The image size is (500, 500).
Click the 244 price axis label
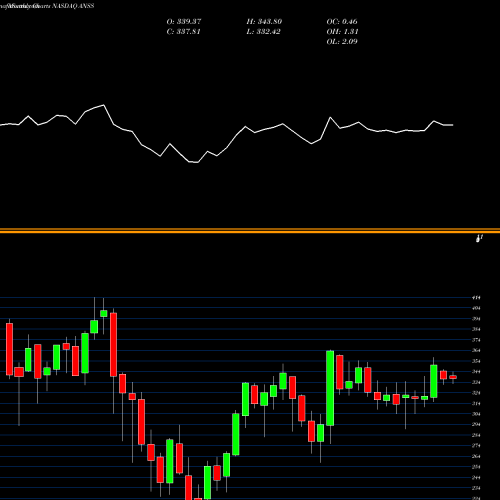476,478
